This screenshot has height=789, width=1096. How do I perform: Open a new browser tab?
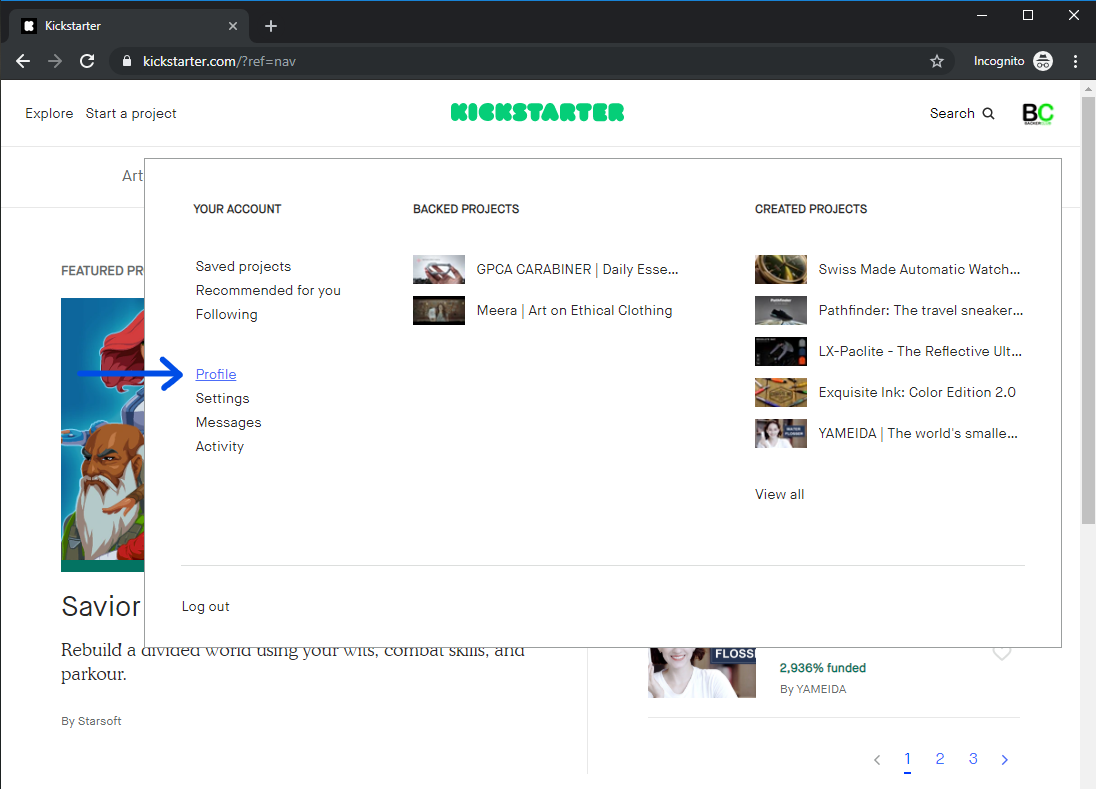click(271, 26)
